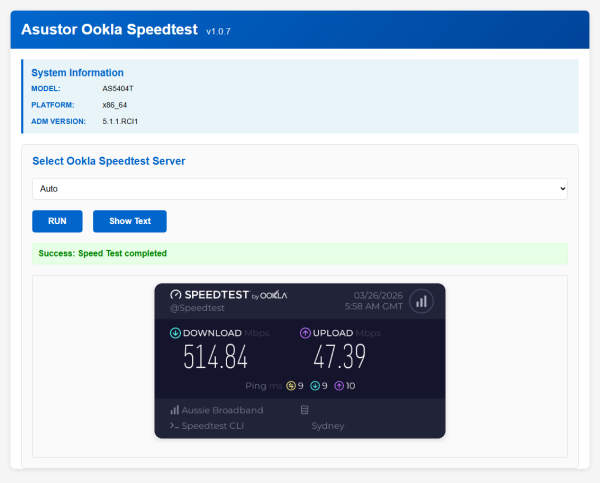The width and height of the screenshot is (600, 483).
Task: Click the platform value x86_64
Action: tap(114, 105)
